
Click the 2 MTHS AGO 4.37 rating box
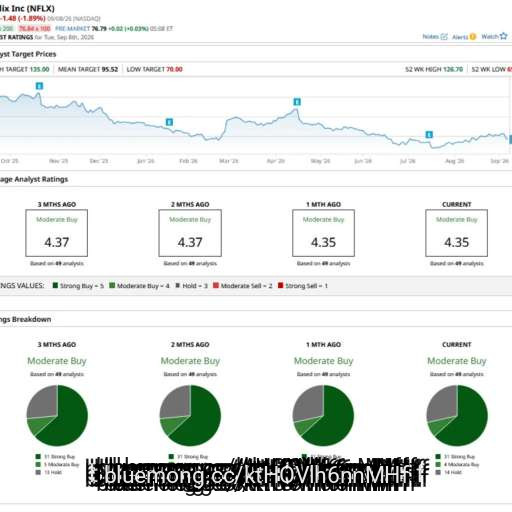click(190, 233)
